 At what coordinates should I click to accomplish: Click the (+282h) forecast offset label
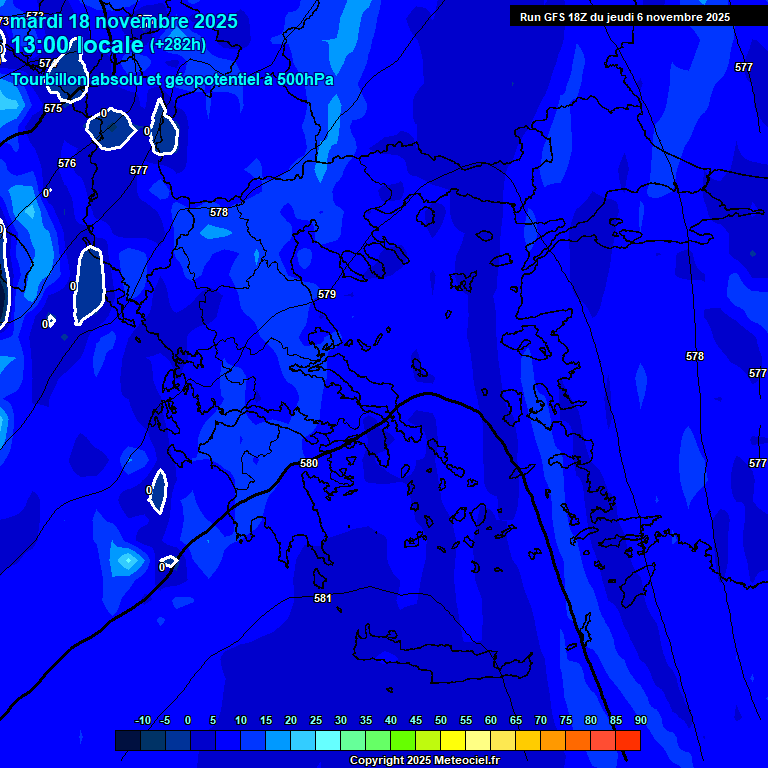tap(178, 45)
